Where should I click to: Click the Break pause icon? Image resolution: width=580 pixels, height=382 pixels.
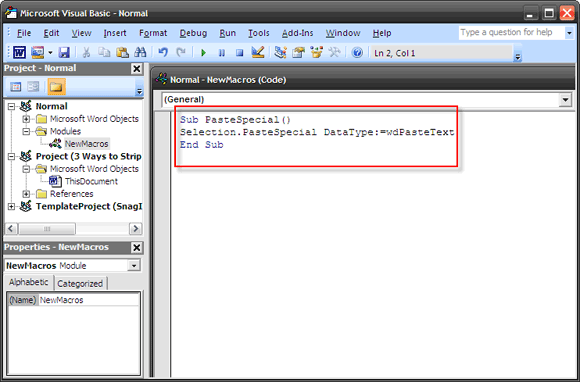coord(222,53)
